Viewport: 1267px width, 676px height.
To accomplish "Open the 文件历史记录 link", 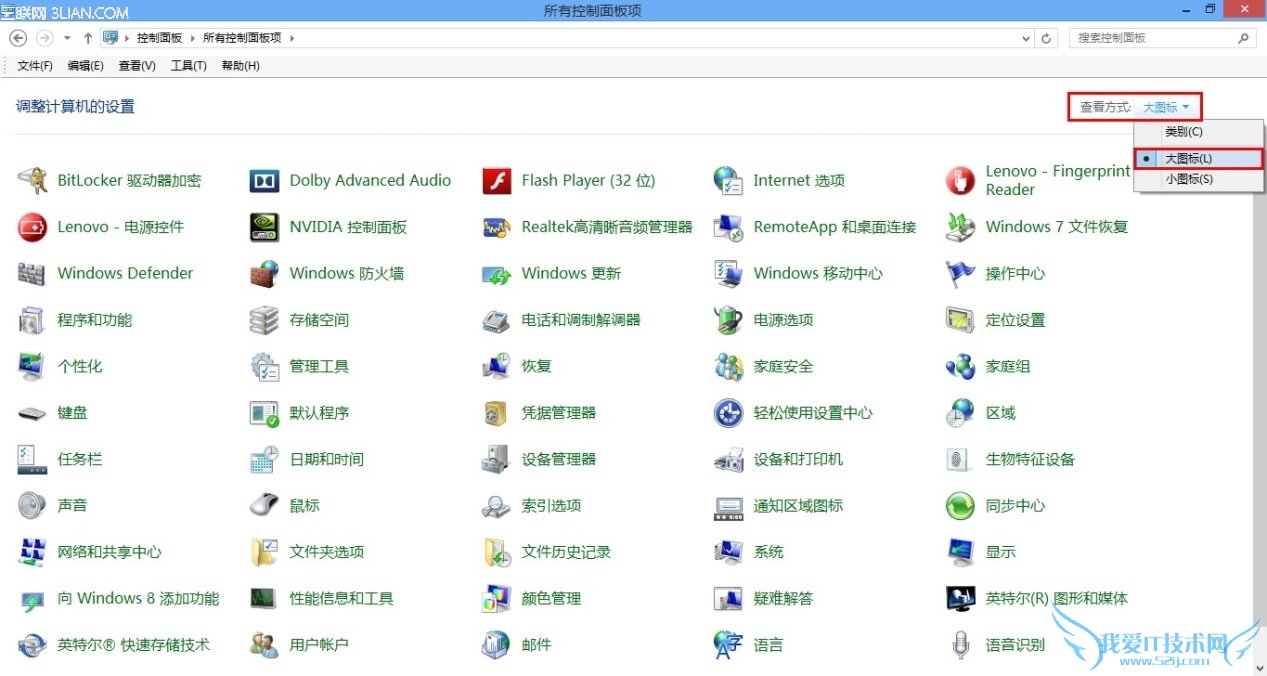I will [566, 552].
